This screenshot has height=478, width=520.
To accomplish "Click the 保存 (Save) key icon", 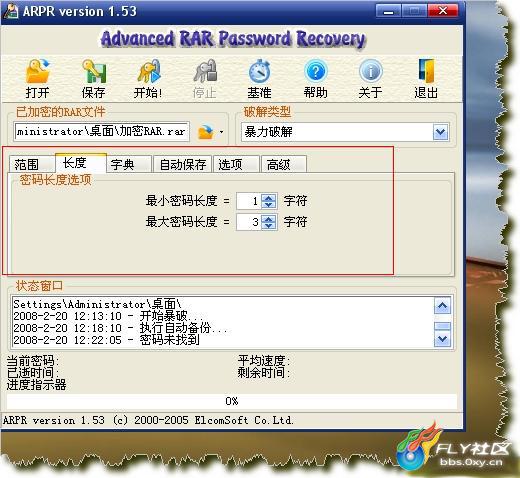I will pos(94,71).
